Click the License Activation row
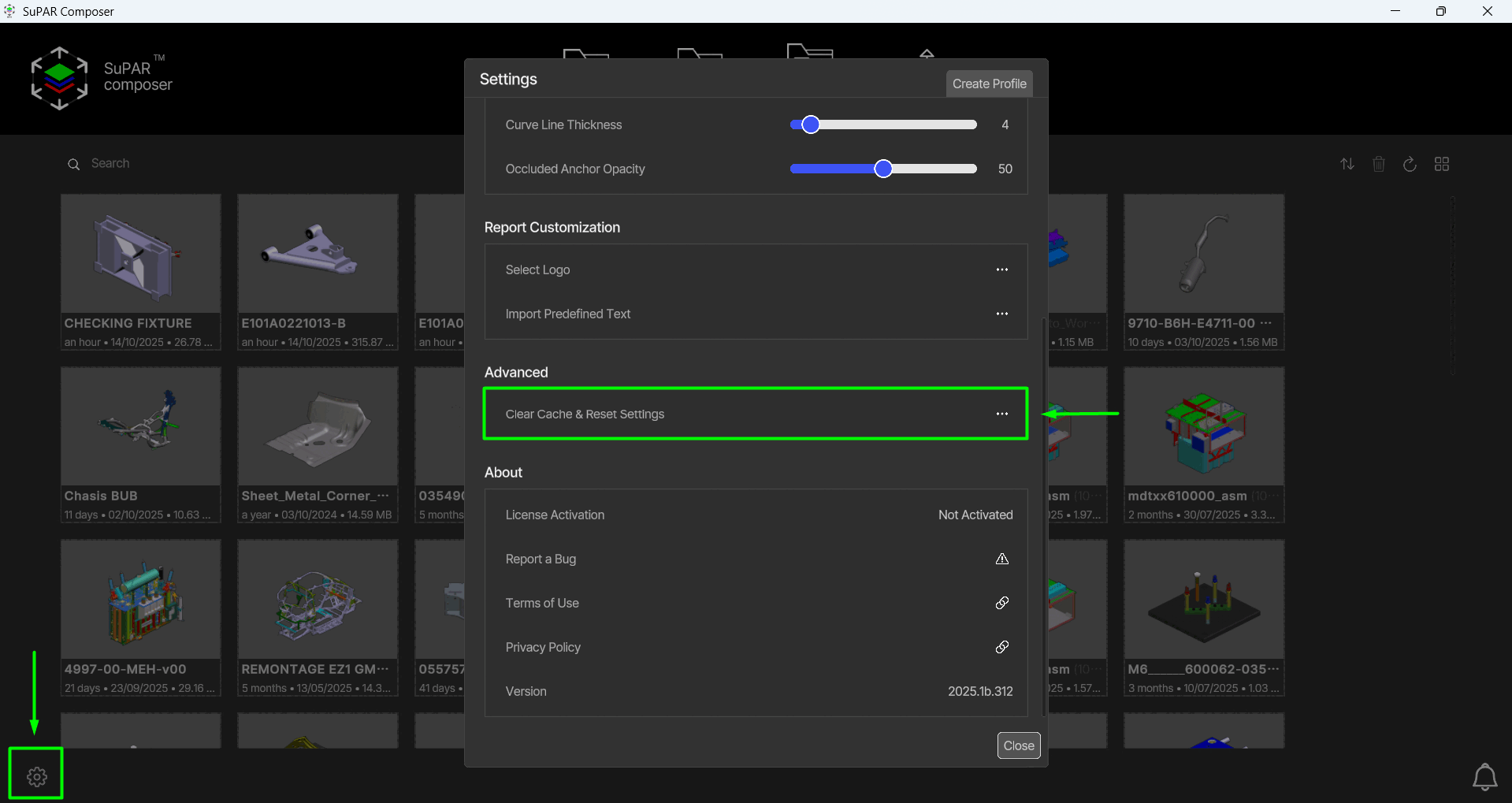 point(756,515)
